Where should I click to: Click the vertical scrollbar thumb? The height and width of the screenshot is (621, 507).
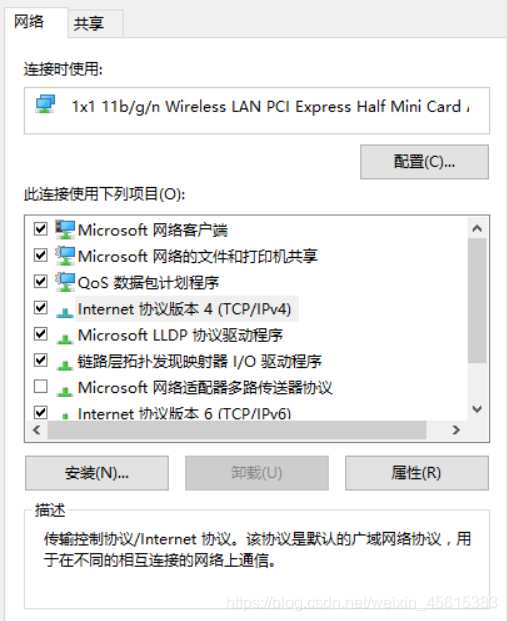coord(477,301)
